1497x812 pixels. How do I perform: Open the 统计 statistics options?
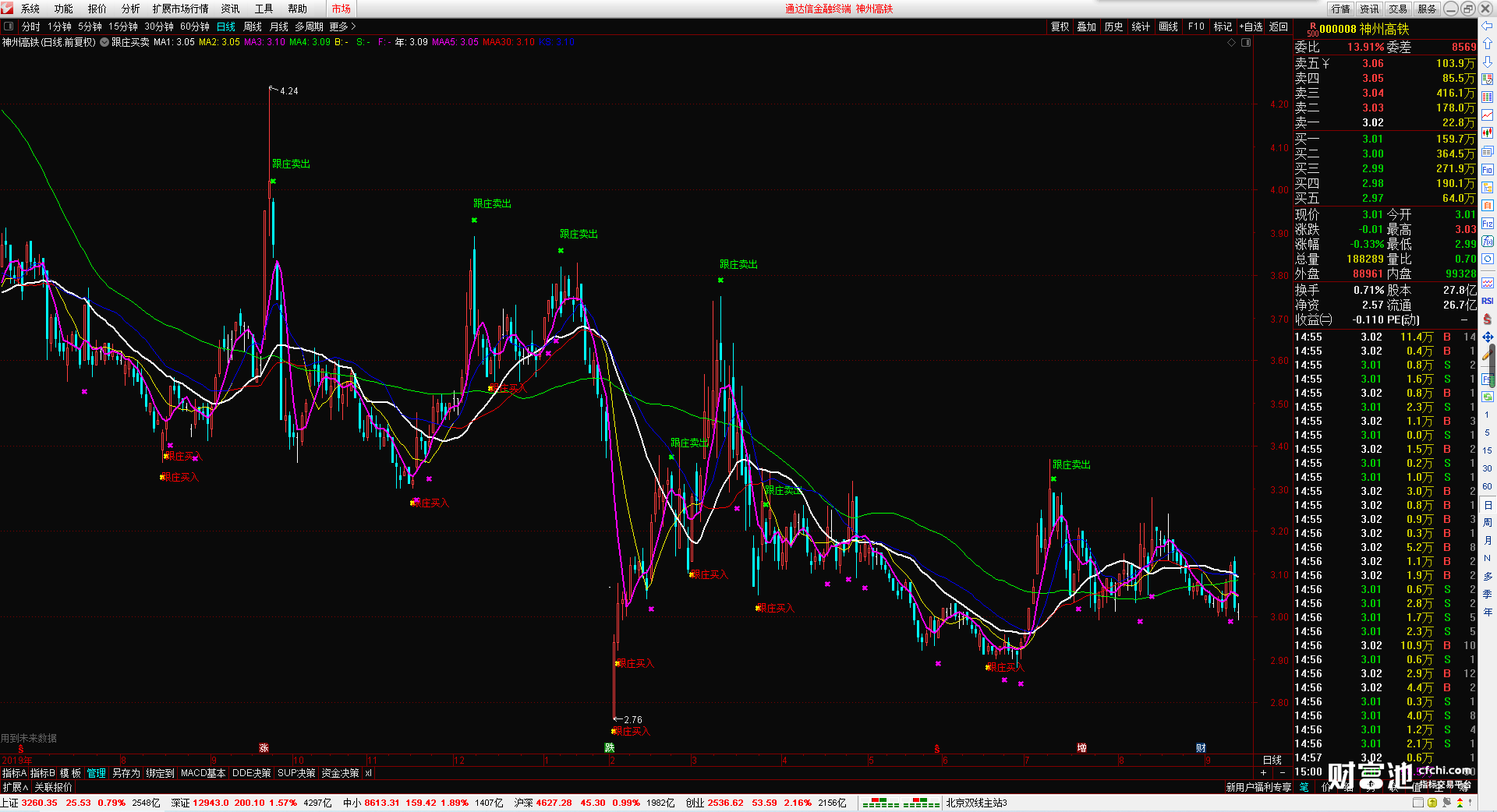point(1141,26)
